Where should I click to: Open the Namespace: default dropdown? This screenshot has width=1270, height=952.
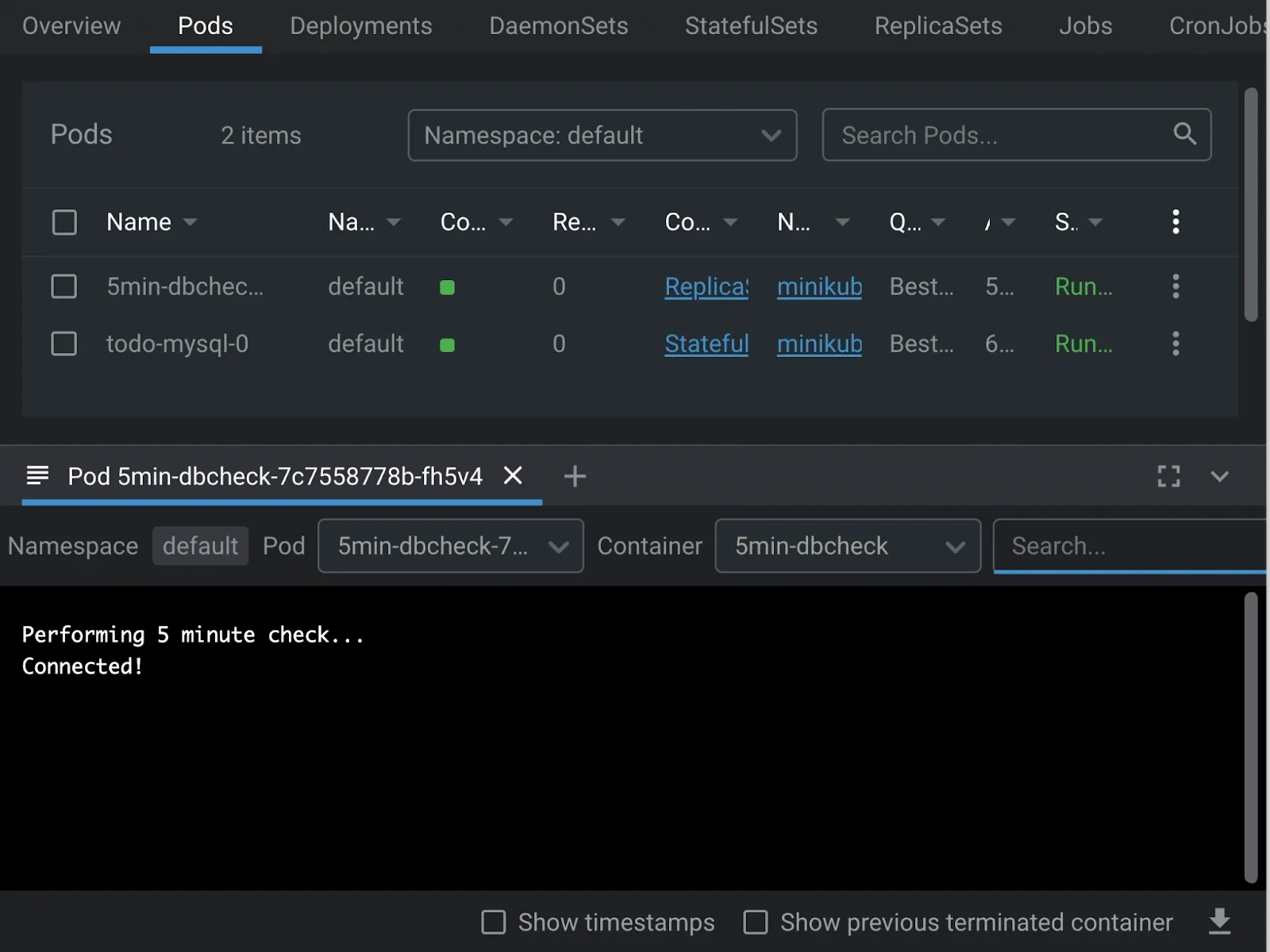(x=602, y=135)
